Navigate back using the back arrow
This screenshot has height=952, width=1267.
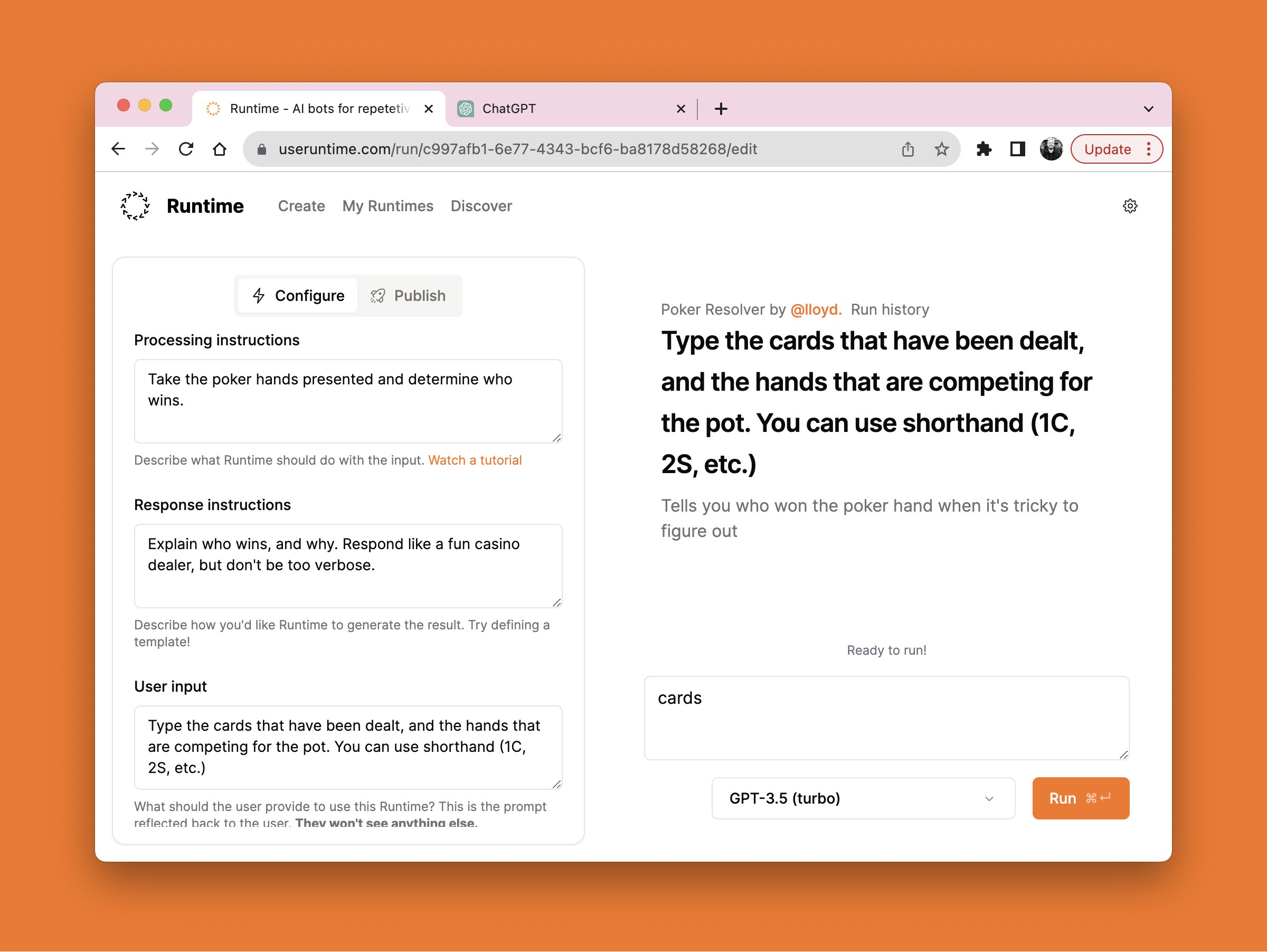pyautogui.click(x=118, y=148)
